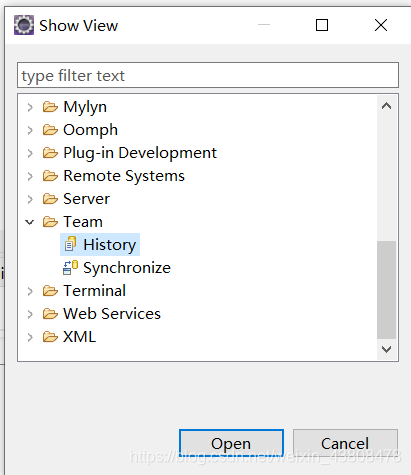Viewport: 411px width, 475px height.
Task: Select the Terminal label
Action: 95,291
